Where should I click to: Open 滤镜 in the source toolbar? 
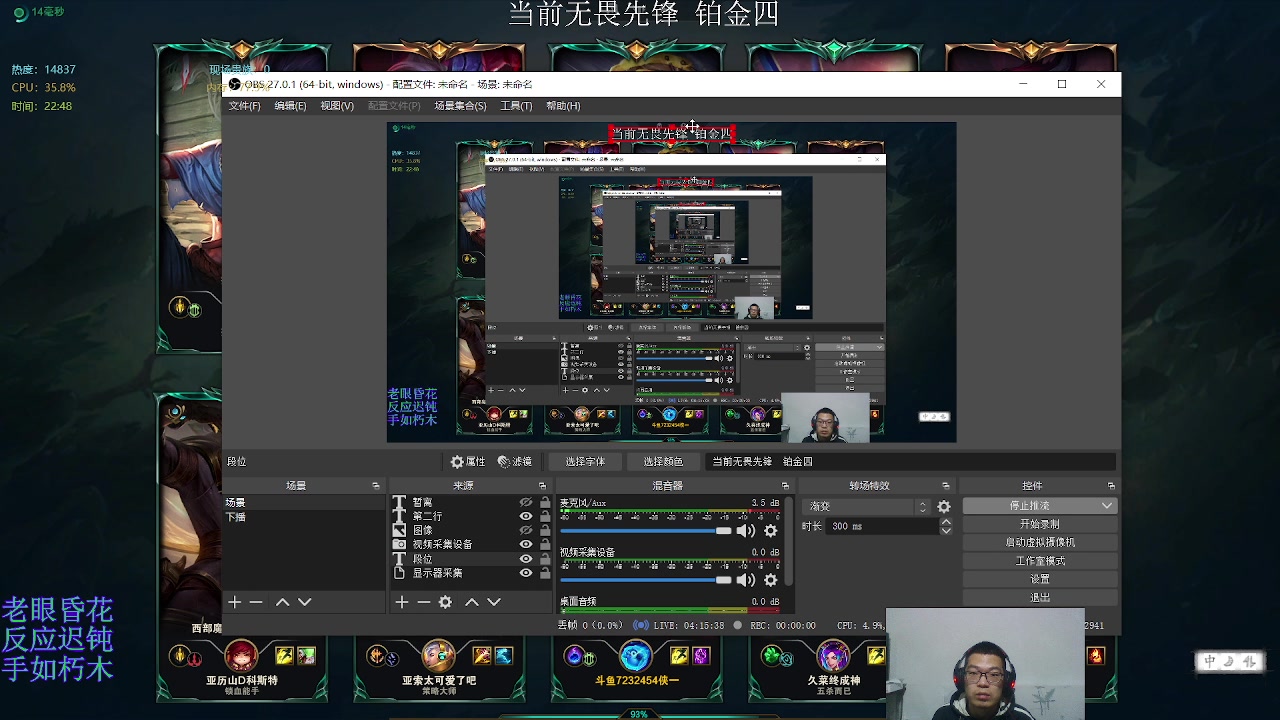click(515, 462)
